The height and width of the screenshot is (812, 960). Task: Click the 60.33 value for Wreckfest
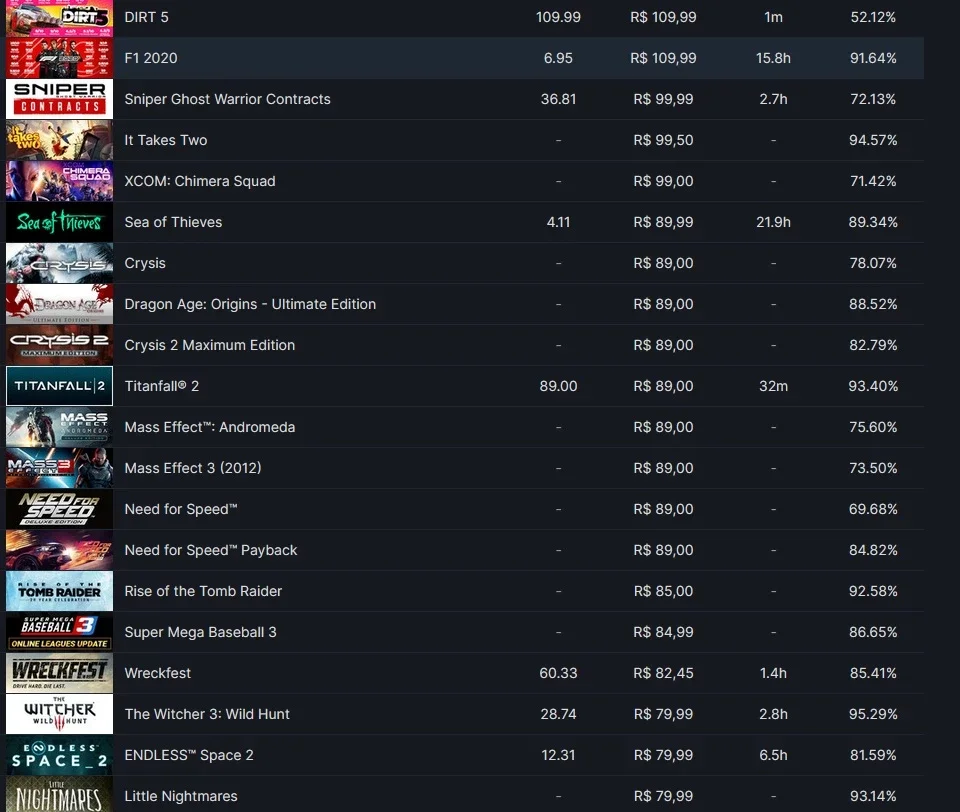point(558,674)
